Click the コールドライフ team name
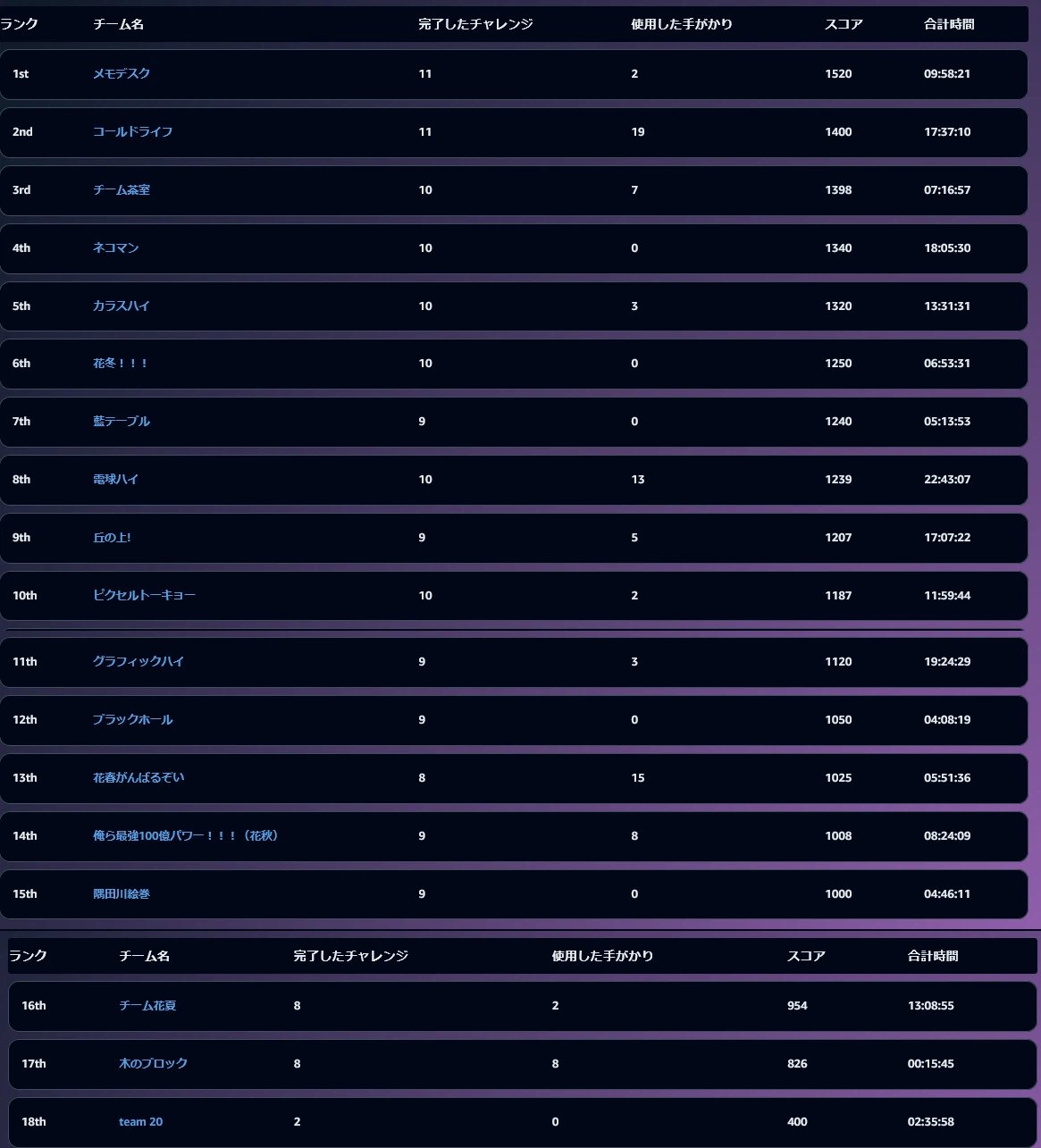 click(x=133, y=132)
